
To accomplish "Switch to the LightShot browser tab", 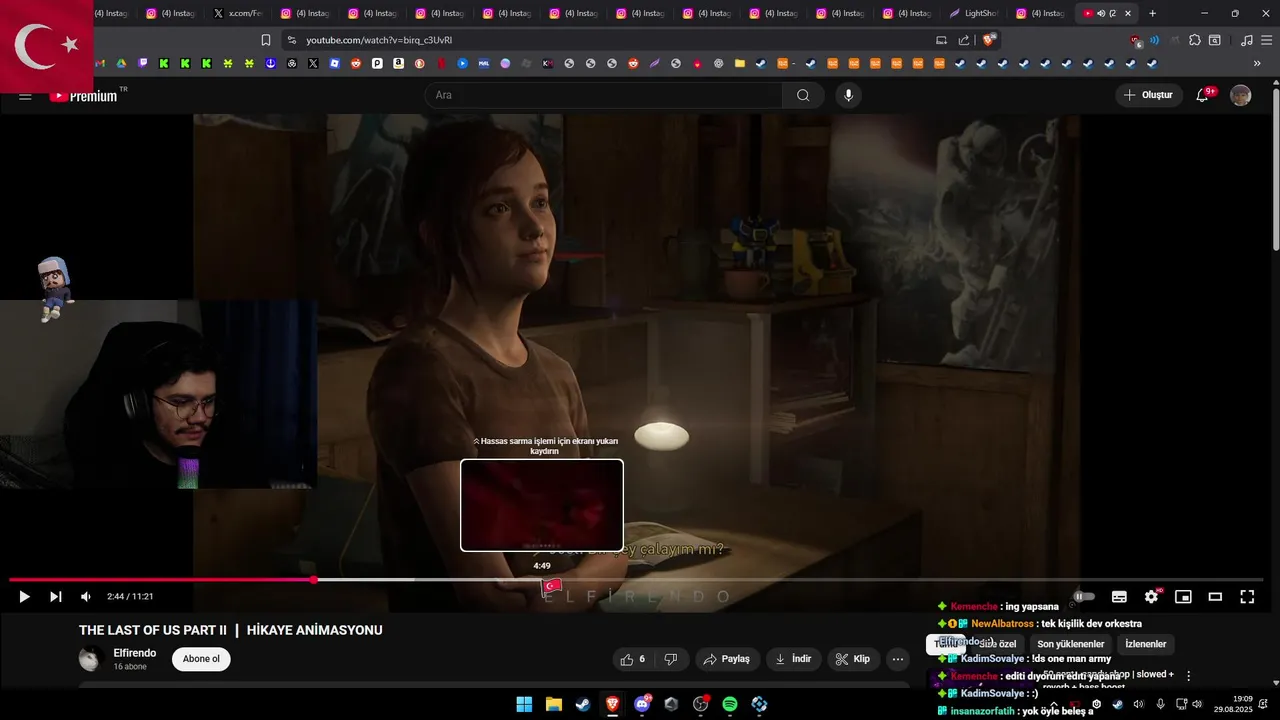I will tap(973, 13).
